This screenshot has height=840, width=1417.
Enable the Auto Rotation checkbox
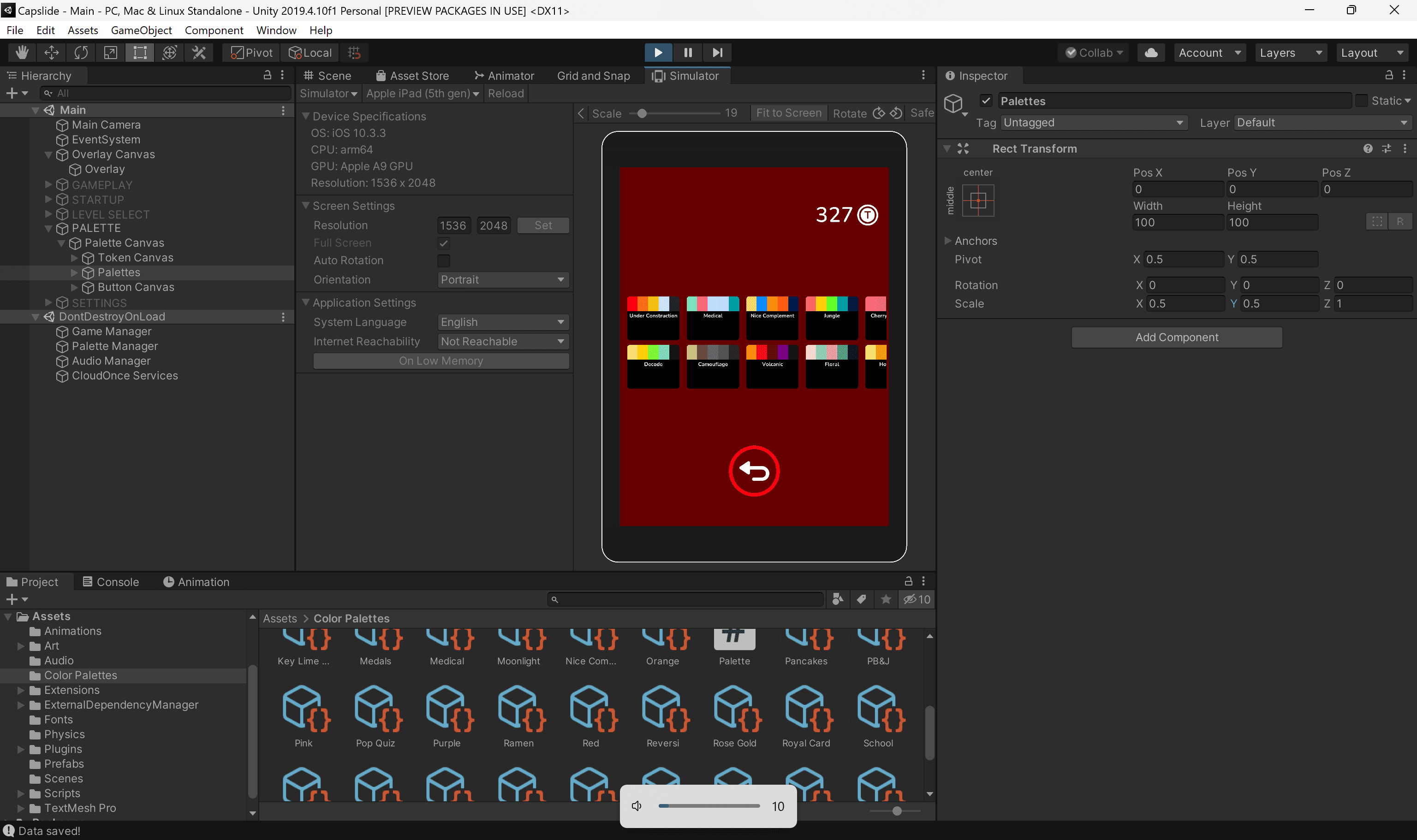point(443,260)
